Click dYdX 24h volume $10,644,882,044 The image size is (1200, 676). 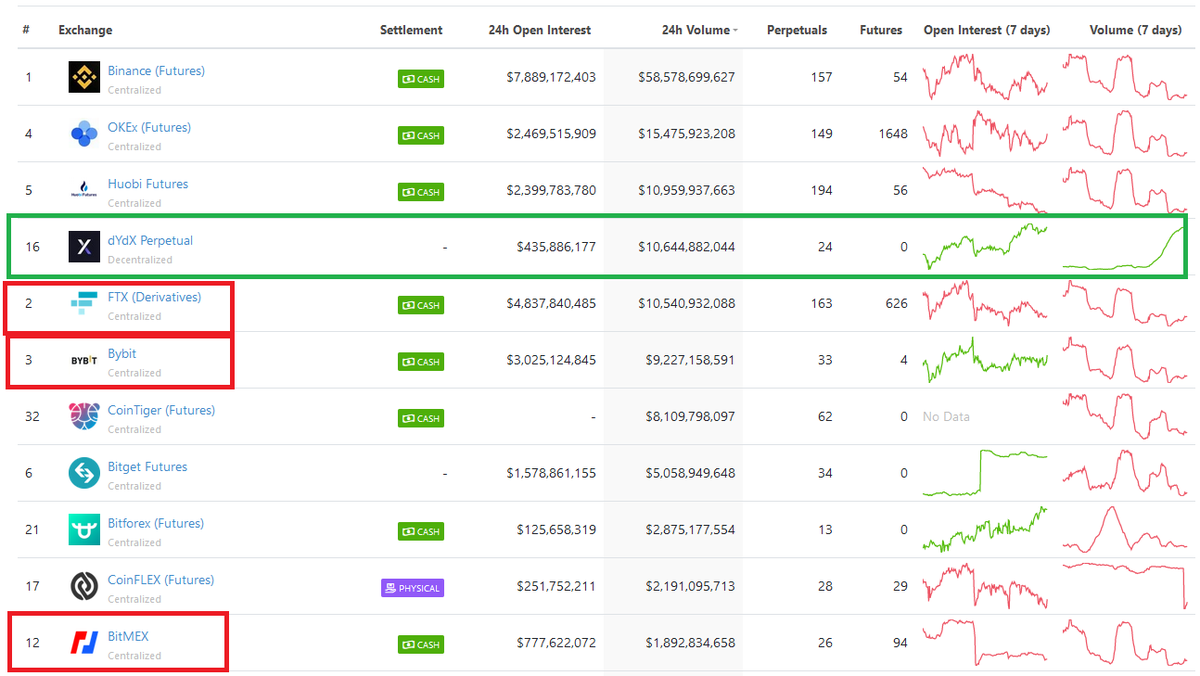click(x=686, y=247)
